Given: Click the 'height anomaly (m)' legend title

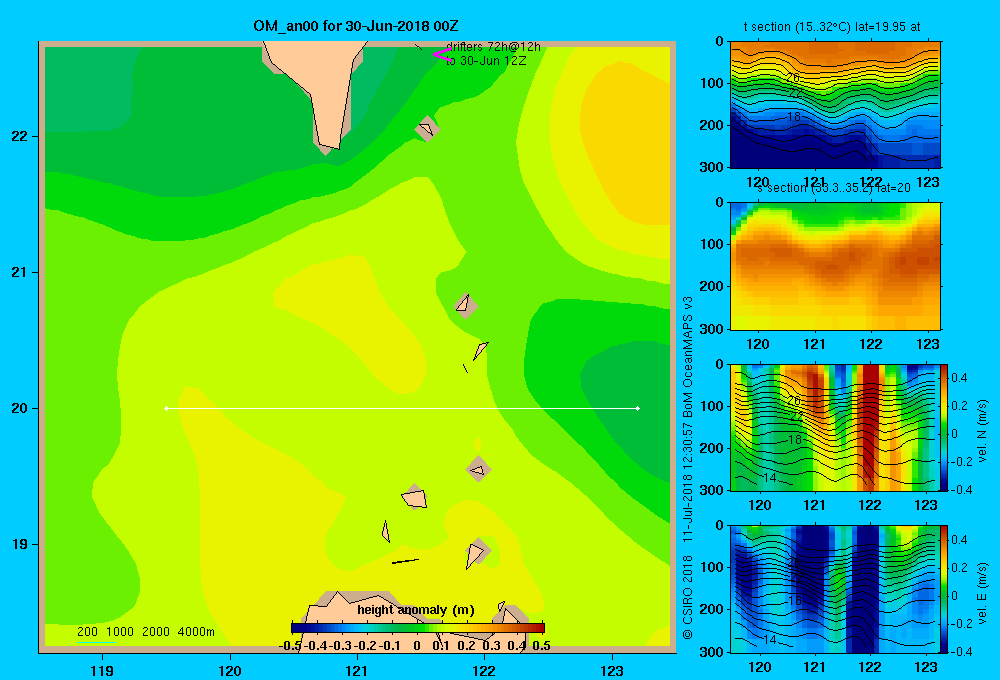Looking at the screenshot, I should (416, 610).
